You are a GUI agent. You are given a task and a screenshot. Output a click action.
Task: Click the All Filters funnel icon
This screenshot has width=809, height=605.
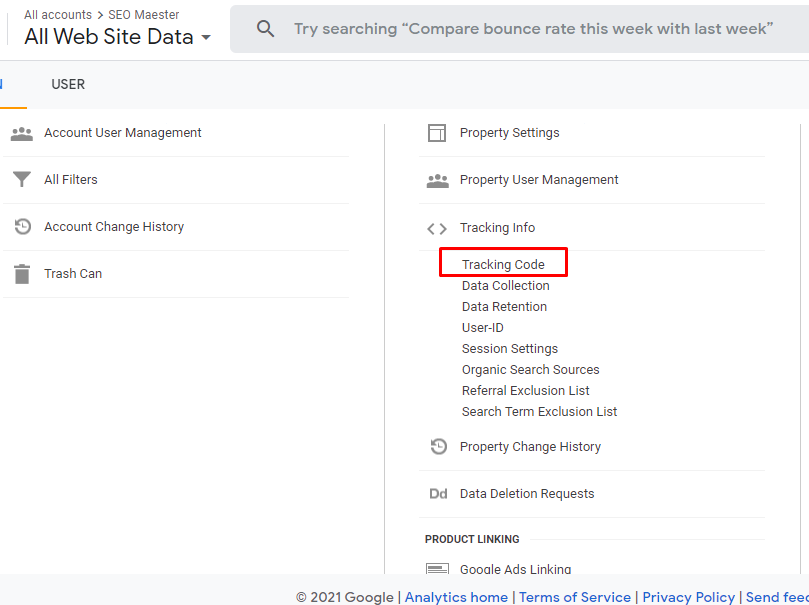click(x=22, y=179)
